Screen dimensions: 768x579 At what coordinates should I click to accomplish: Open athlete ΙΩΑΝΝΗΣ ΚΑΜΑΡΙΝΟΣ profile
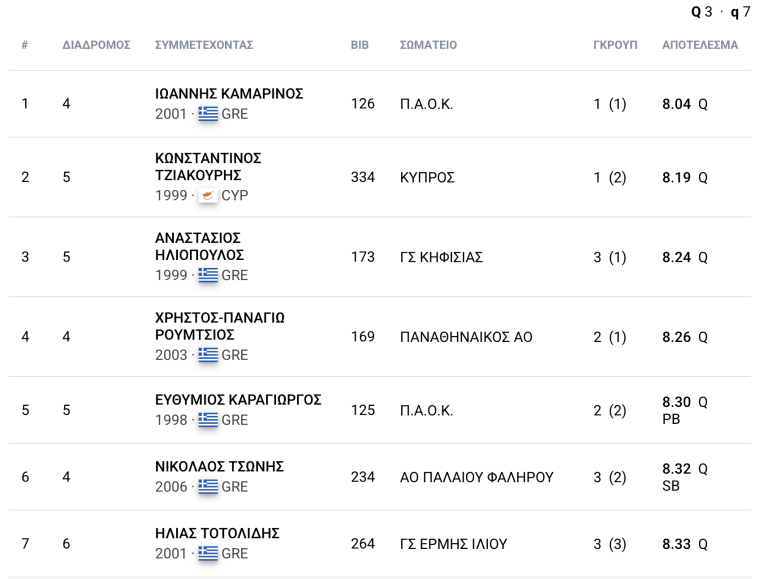click(x=229, y=94)
